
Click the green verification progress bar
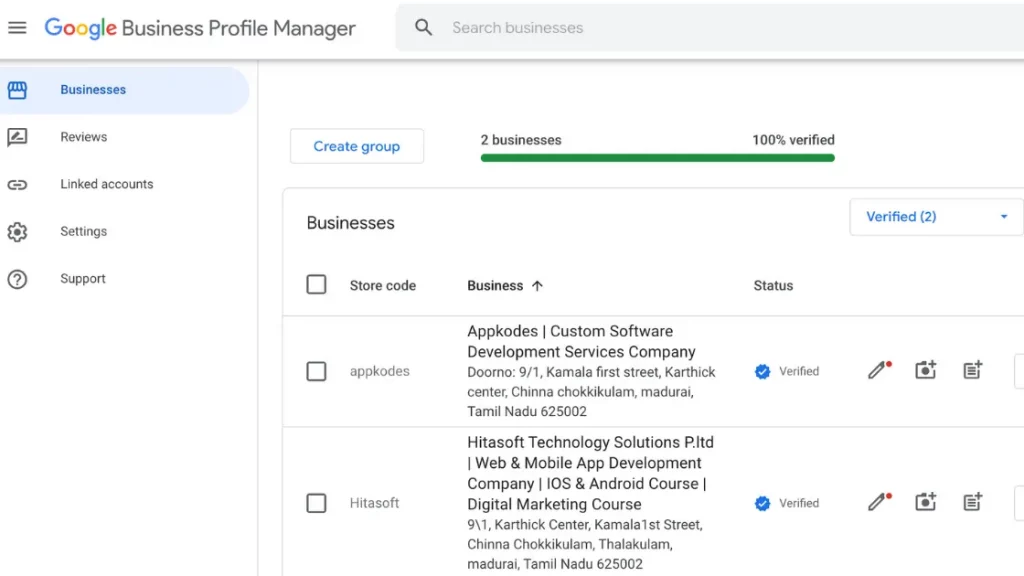click(658, 157)
